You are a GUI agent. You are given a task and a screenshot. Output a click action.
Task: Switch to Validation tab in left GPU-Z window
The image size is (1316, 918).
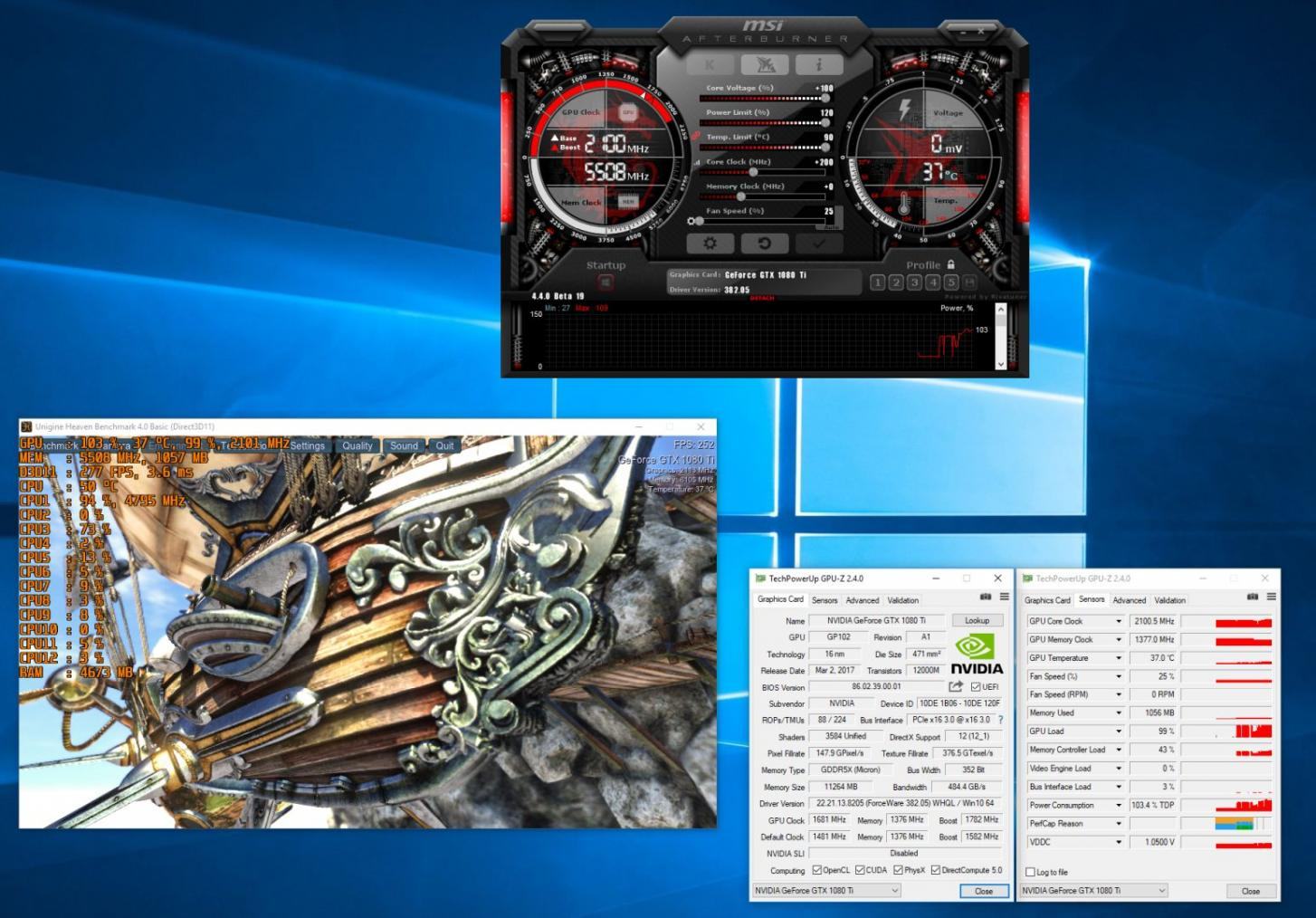pyautogui.click(x=902, y=599)
